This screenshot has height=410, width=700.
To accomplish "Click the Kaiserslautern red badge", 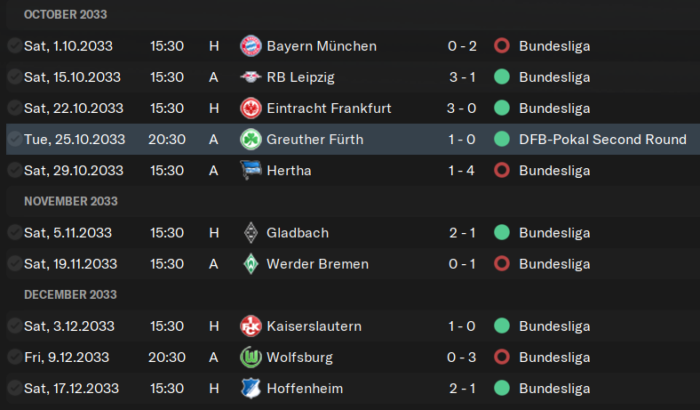I will point(250,326).
